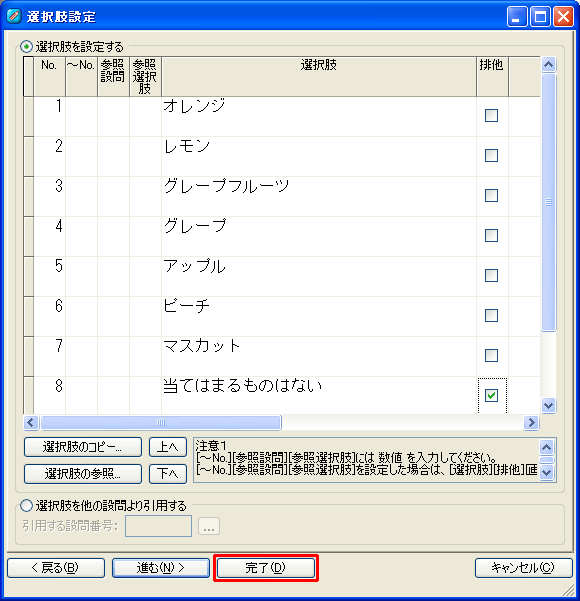
Task: Click table horizontal scrollbar right arrow
Action: click(532, 422)
